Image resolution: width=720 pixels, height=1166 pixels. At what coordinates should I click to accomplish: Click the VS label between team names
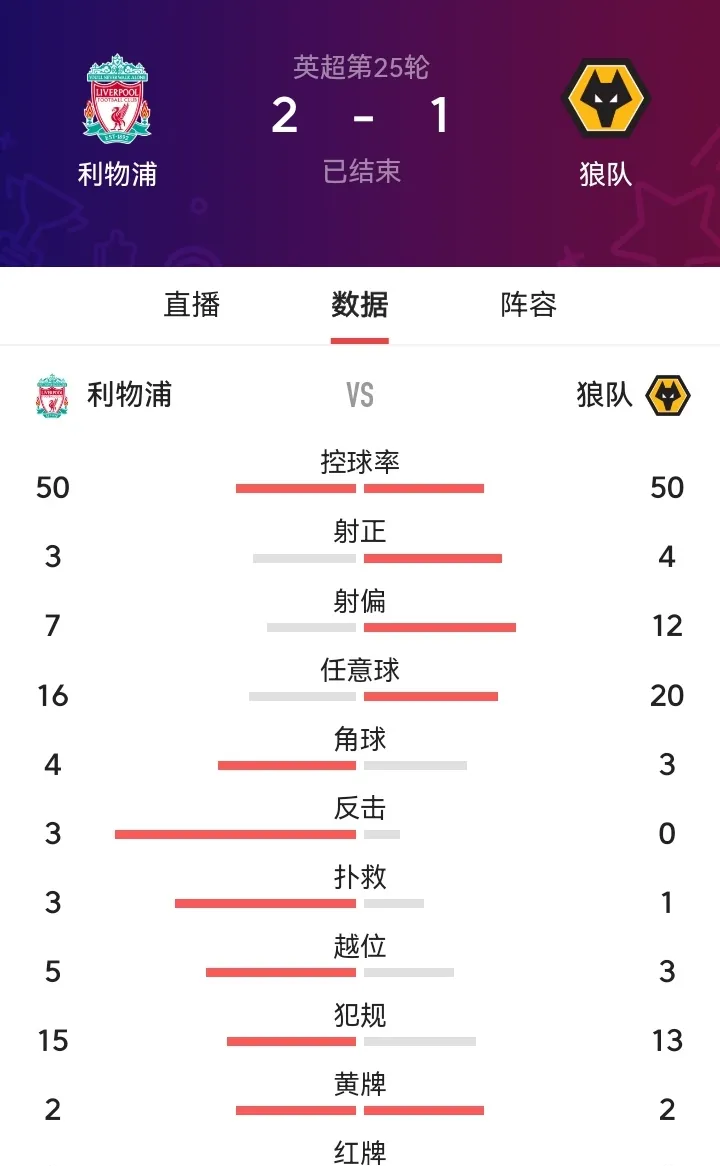pos(360,395)
